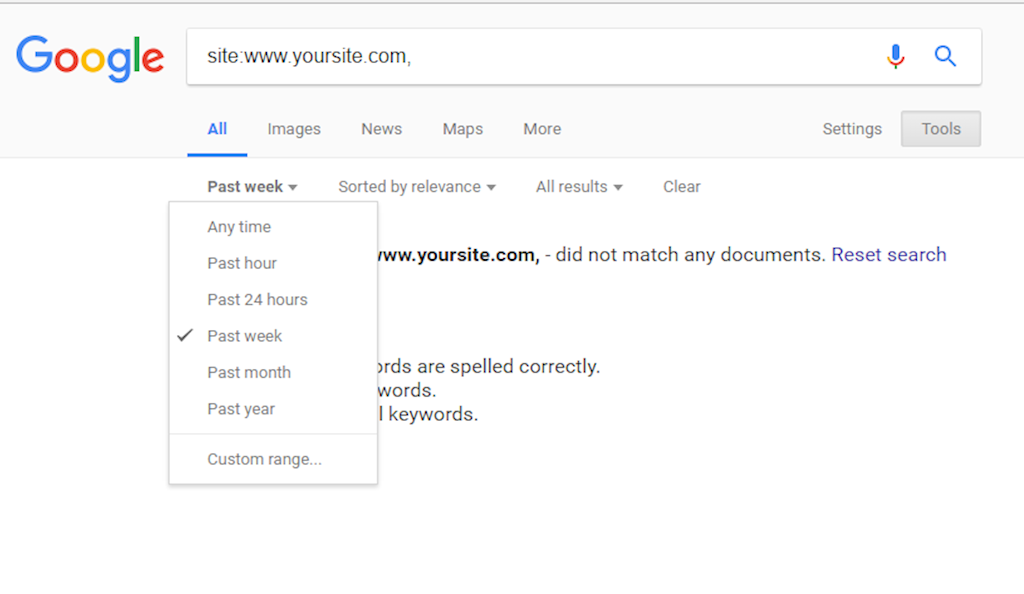Click the blue magnifier search icon

tap(945, 57)
